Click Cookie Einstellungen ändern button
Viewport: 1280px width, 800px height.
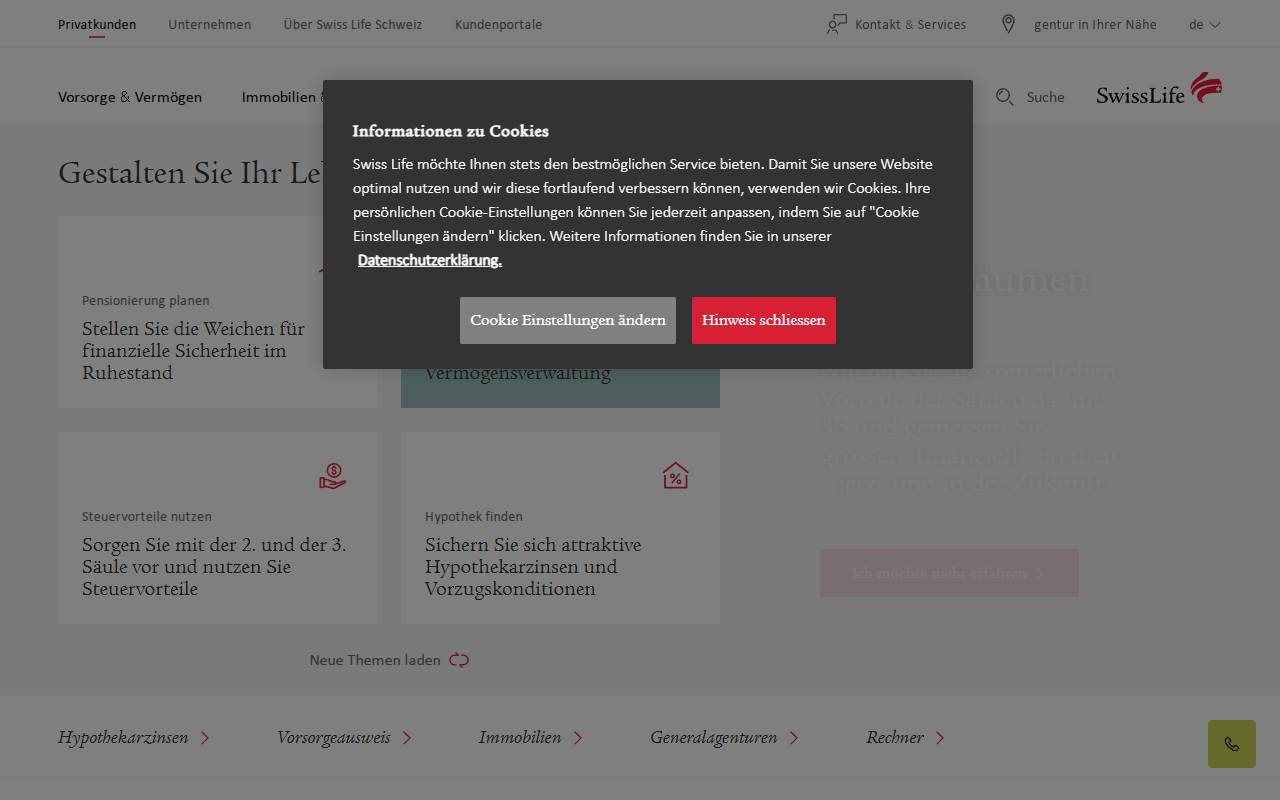click(x=568, y=320)
